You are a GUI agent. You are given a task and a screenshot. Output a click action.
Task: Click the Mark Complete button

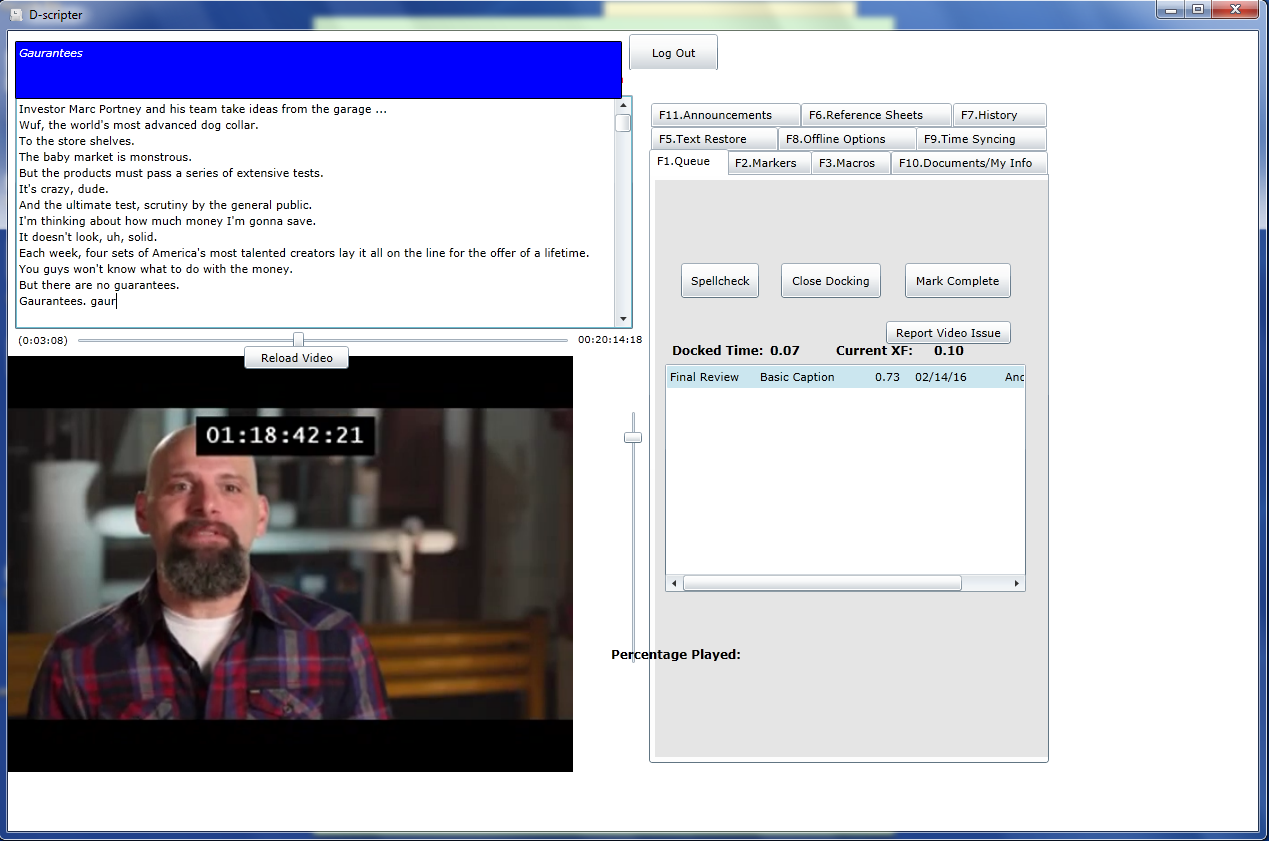tap(957, 281)
